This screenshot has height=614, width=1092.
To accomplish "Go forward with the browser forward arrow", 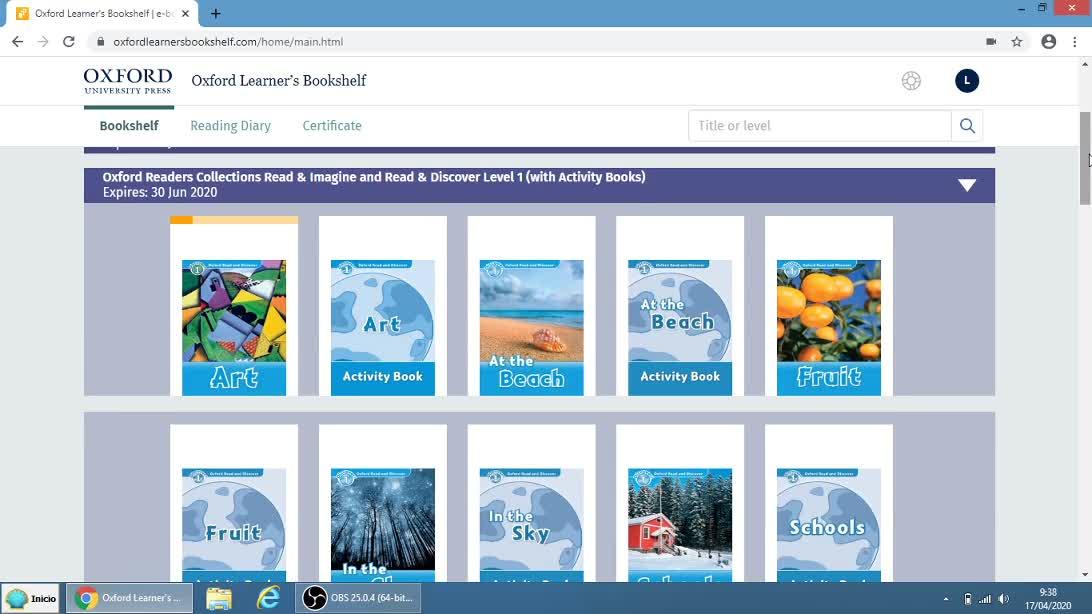I will tap(43, 42).
